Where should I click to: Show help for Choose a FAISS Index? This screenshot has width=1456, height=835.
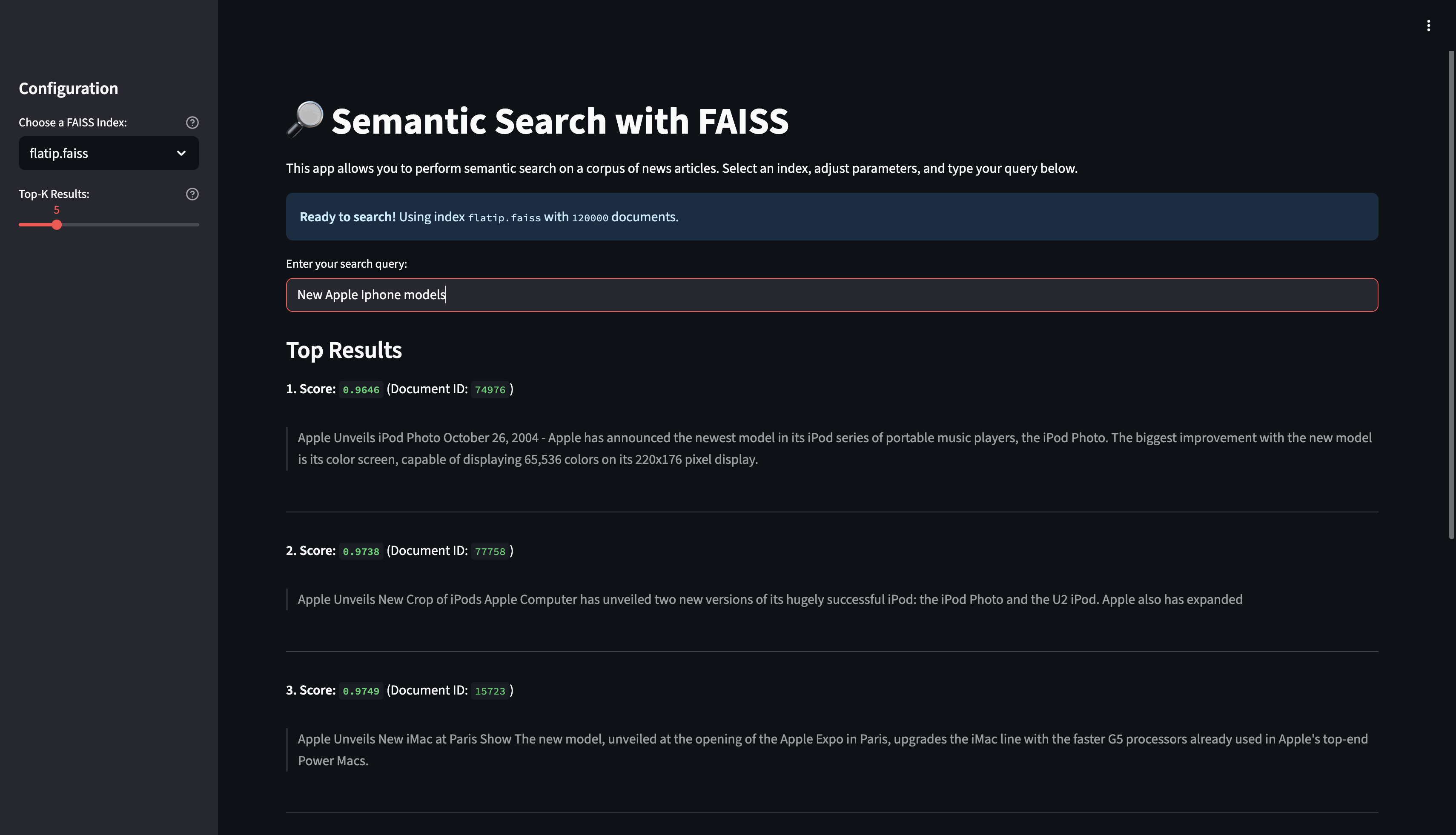click(192, 122)
